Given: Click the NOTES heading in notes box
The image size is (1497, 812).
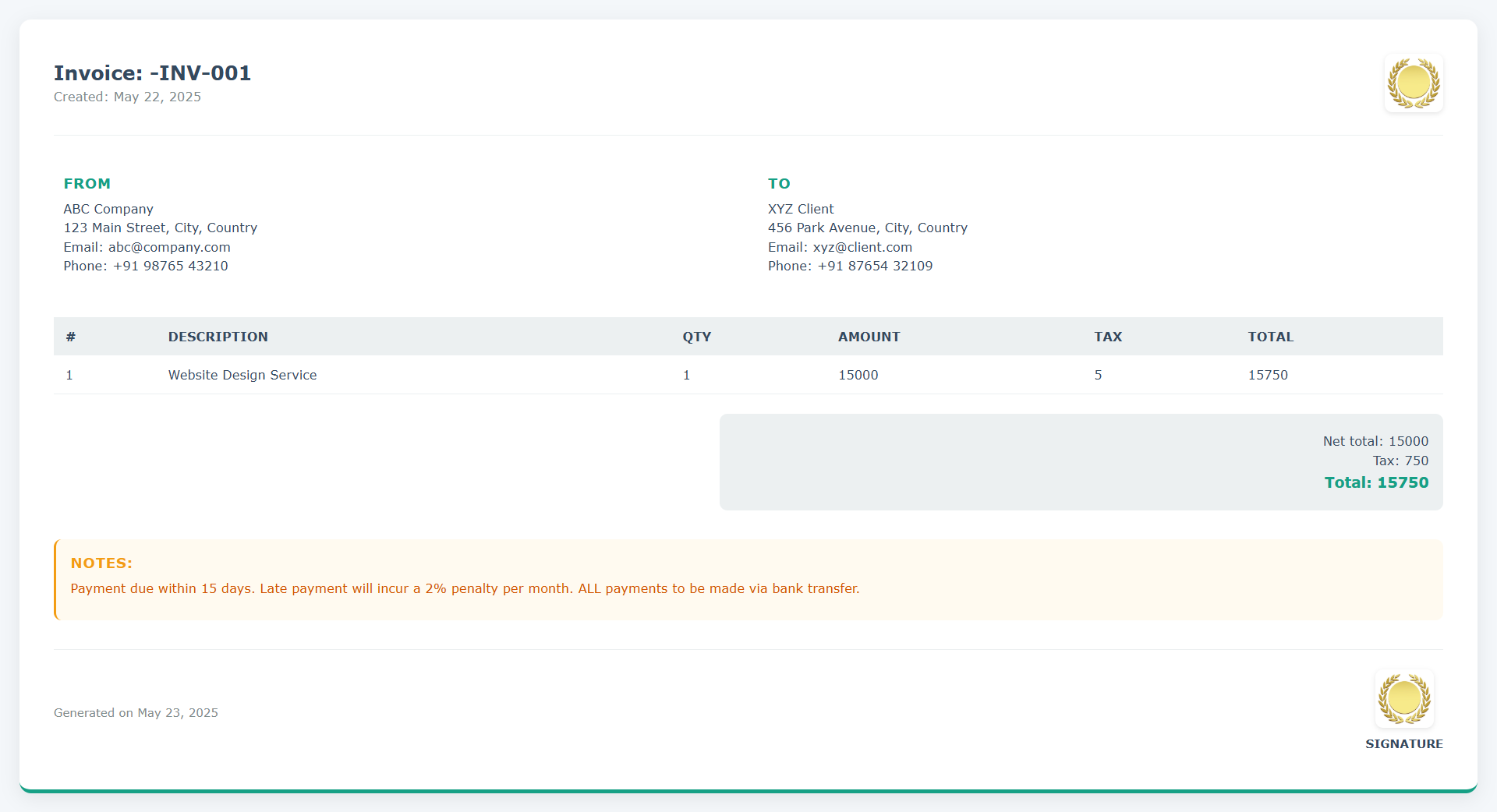Looking at the screenshot, I should (x=101, y=563).
